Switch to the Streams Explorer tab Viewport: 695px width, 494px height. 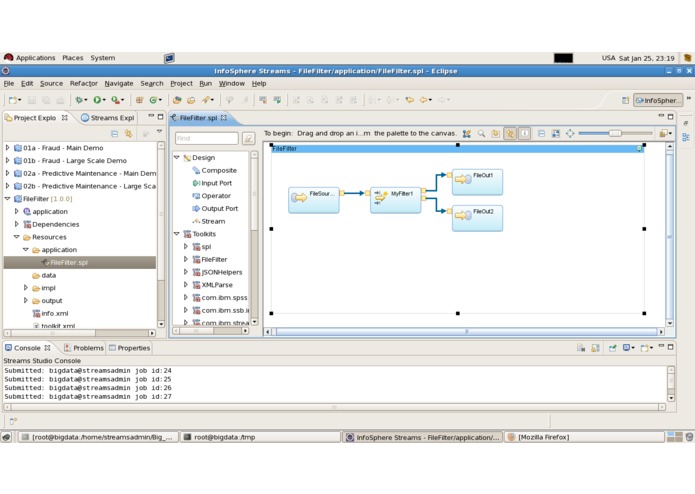[107, 118]
